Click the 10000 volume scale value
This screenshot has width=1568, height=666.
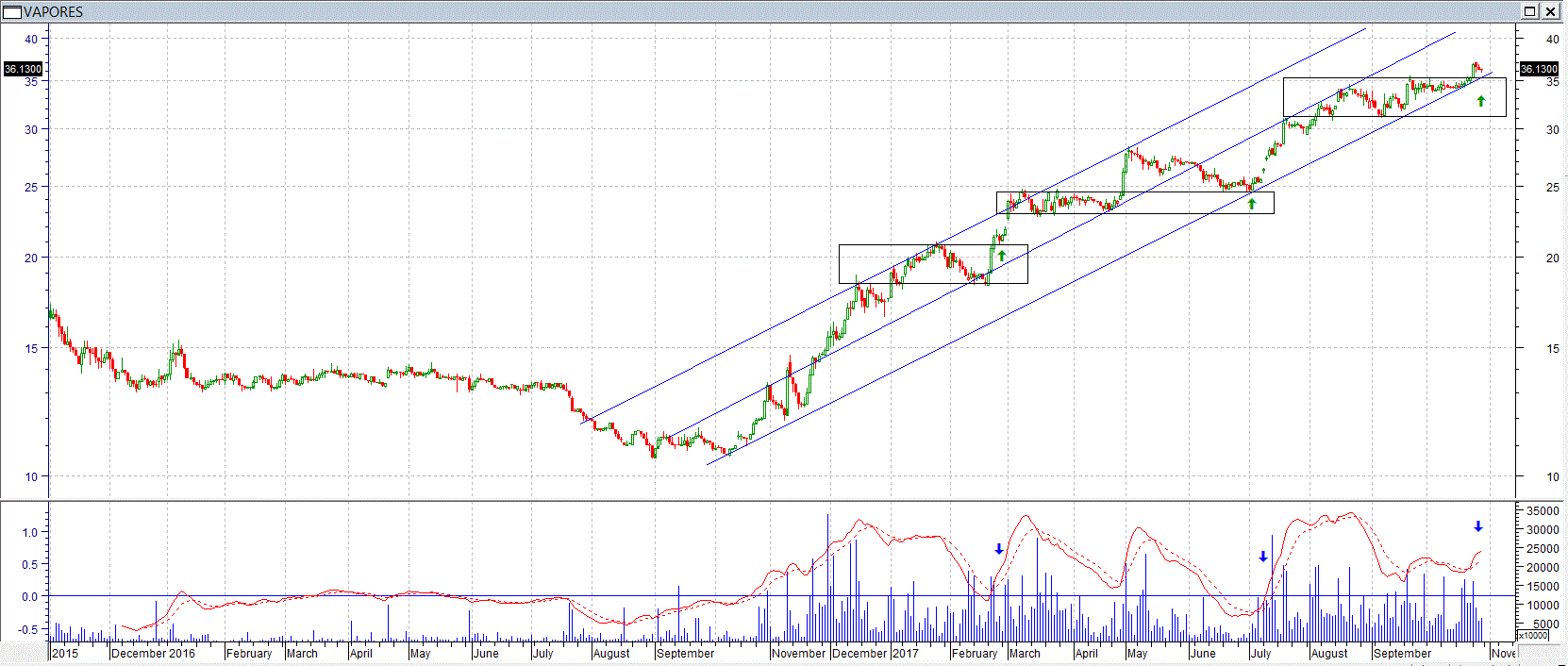click(1543, 605)
